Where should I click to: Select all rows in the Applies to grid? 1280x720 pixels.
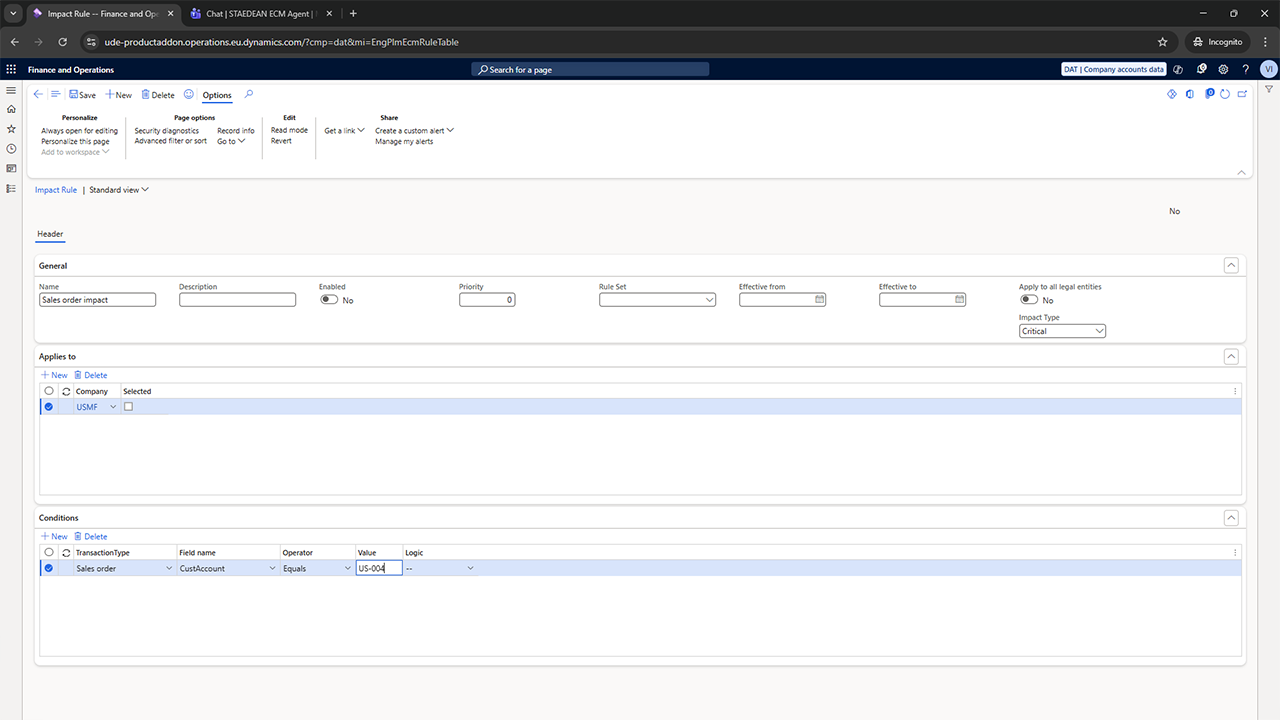coord(48,391)
